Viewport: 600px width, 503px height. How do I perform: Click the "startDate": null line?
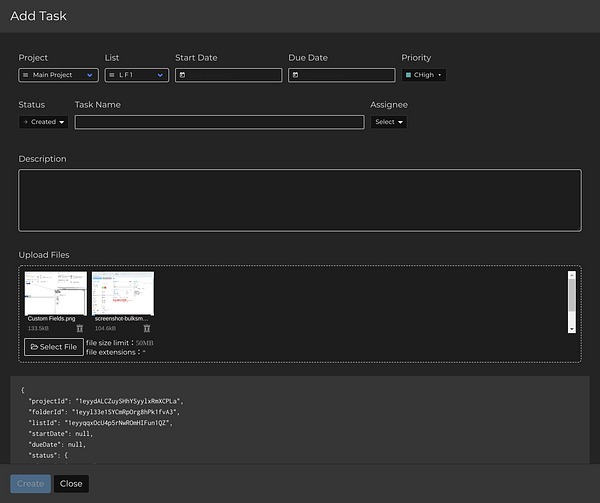point(61,434)
